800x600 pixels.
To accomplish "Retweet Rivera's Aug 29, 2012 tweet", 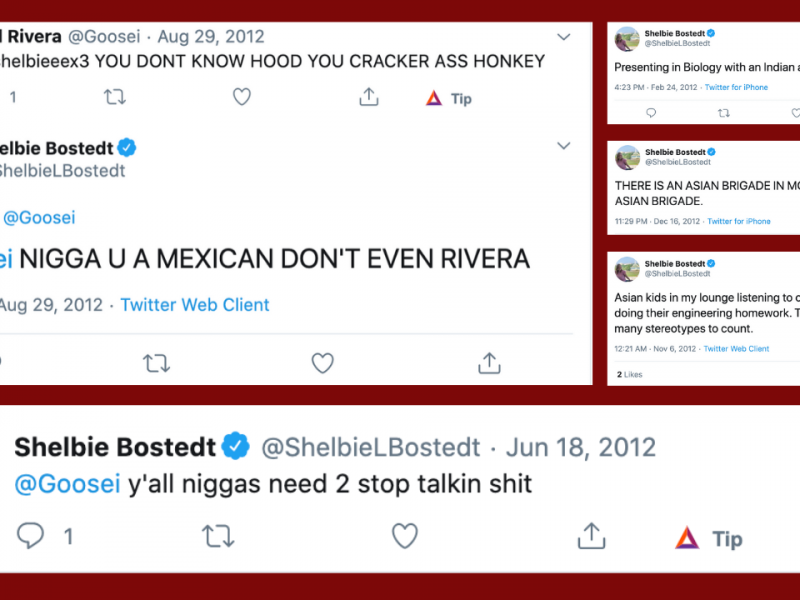I will tap(115, 97).
